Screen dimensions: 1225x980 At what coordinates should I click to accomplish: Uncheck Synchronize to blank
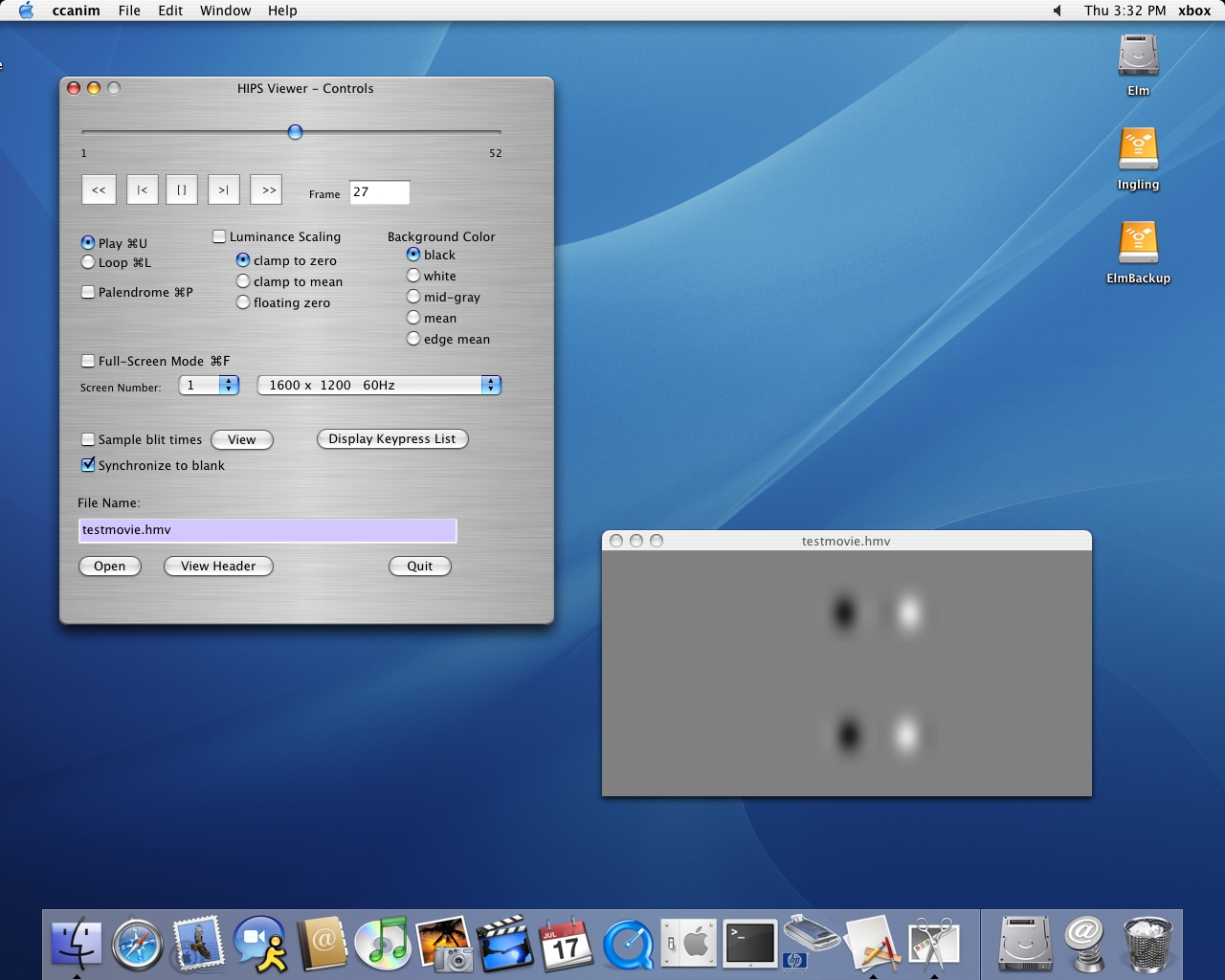click(x=88, y=465)
